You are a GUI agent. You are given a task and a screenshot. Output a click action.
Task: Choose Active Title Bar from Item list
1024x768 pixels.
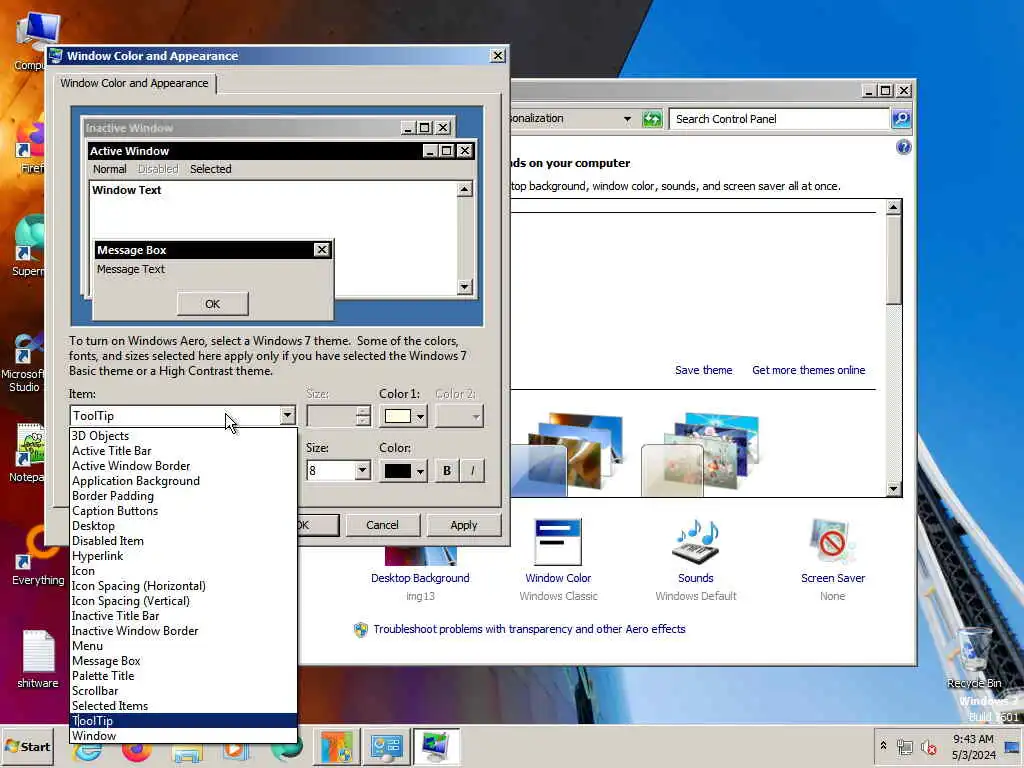point(183,451)
